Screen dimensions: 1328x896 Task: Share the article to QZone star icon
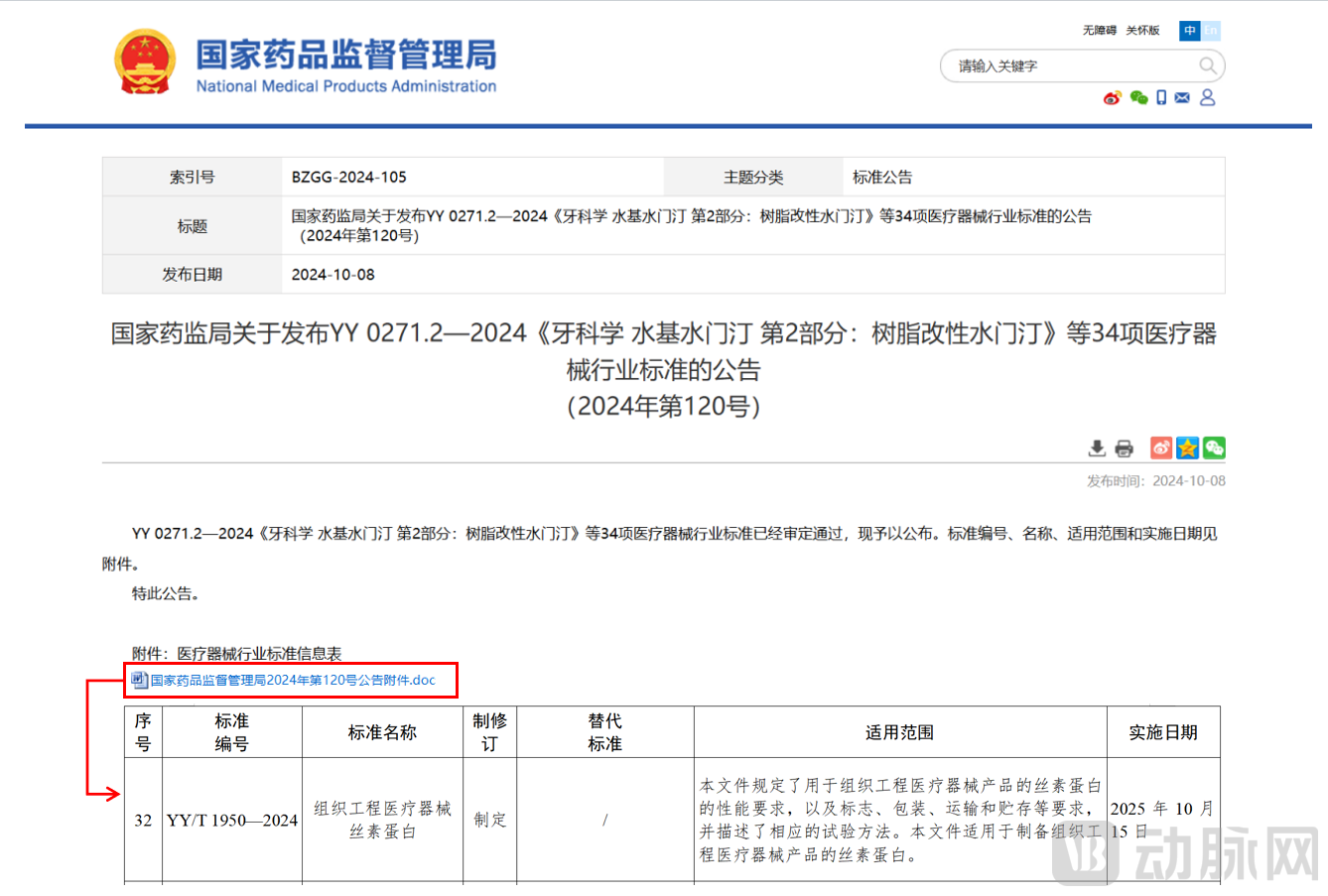pos(1186,448)
